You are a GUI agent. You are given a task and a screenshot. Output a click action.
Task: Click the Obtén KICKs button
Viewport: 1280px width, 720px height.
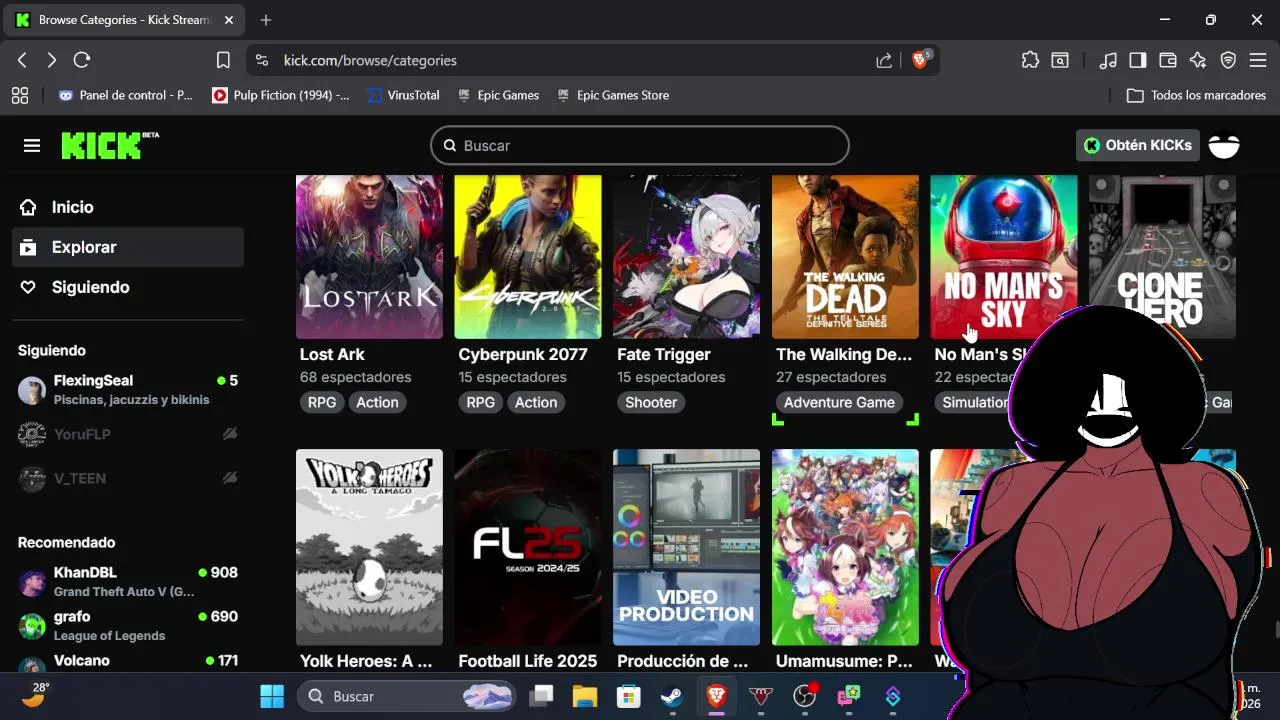point(1138,145)
